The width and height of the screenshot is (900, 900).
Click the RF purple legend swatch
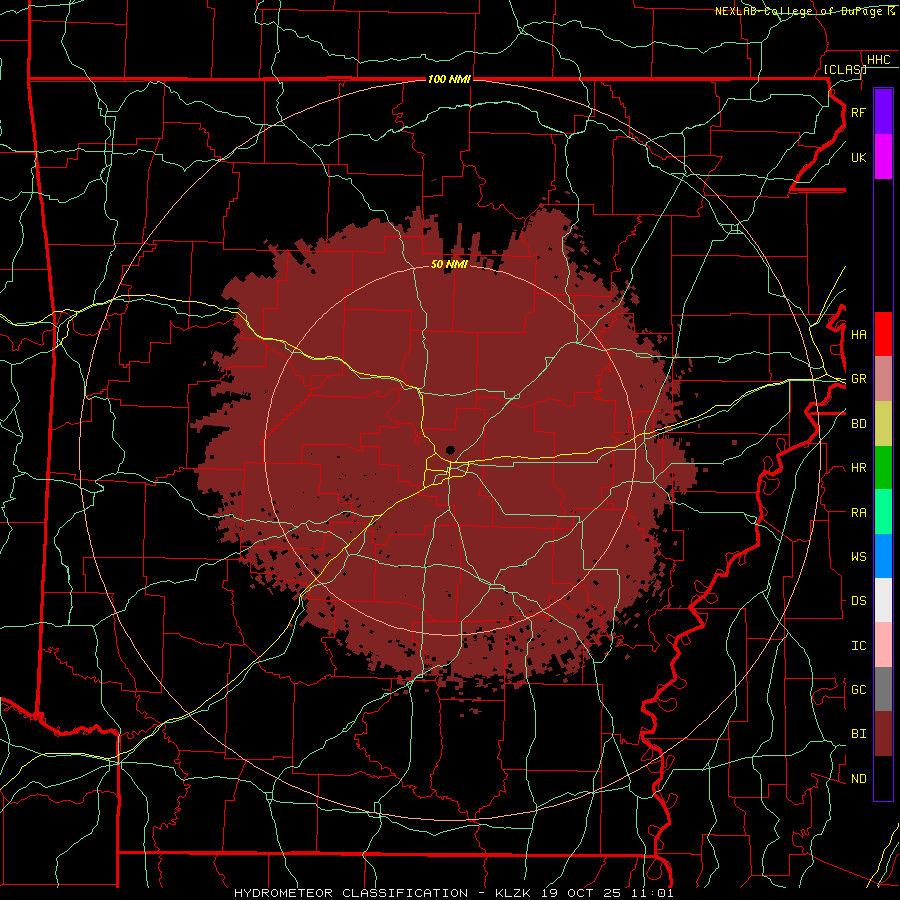coord(883,112)
